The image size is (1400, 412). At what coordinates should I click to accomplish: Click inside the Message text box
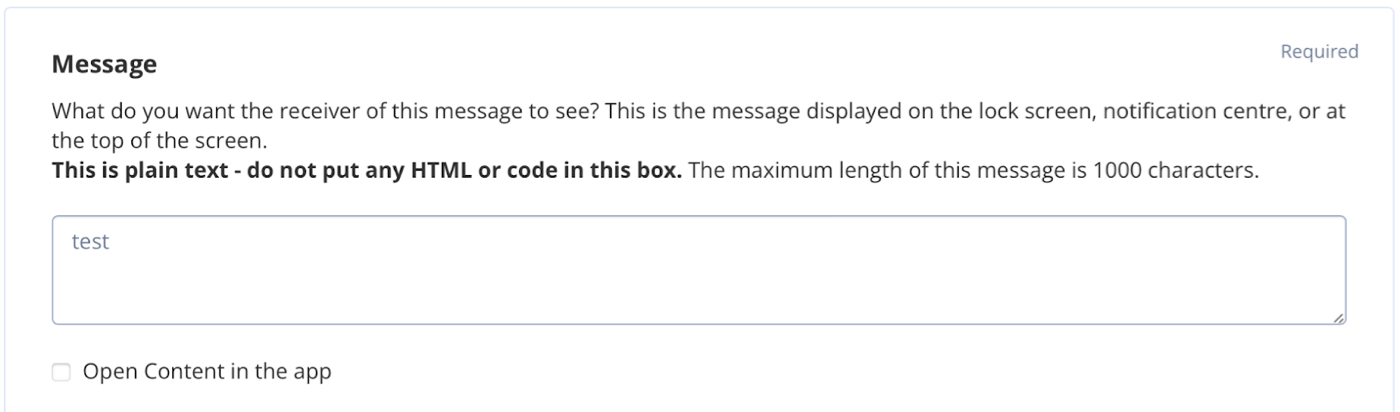[x=699, y=270]
